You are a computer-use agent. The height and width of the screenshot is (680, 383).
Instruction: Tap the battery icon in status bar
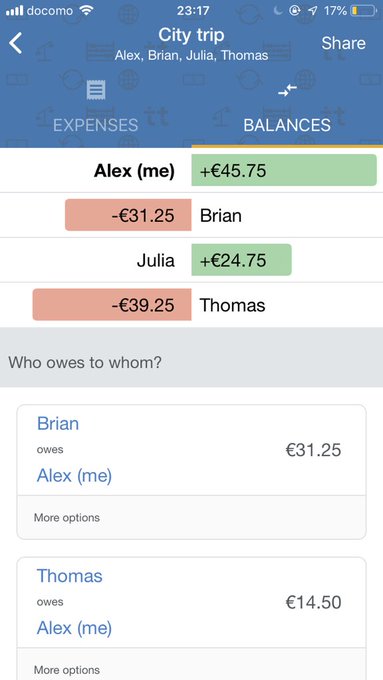point(363,11)
